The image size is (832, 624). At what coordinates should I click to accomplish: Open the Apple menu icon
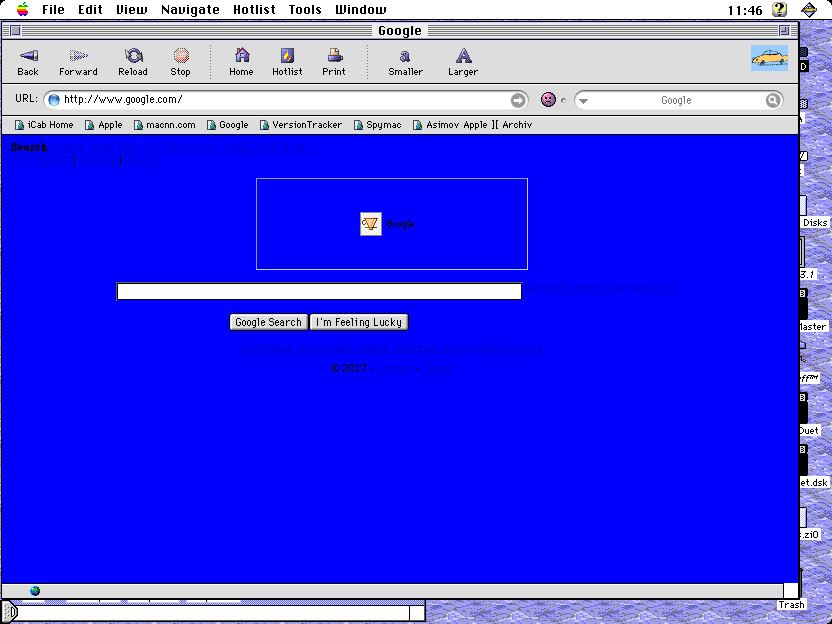click(x=22, y=9)
